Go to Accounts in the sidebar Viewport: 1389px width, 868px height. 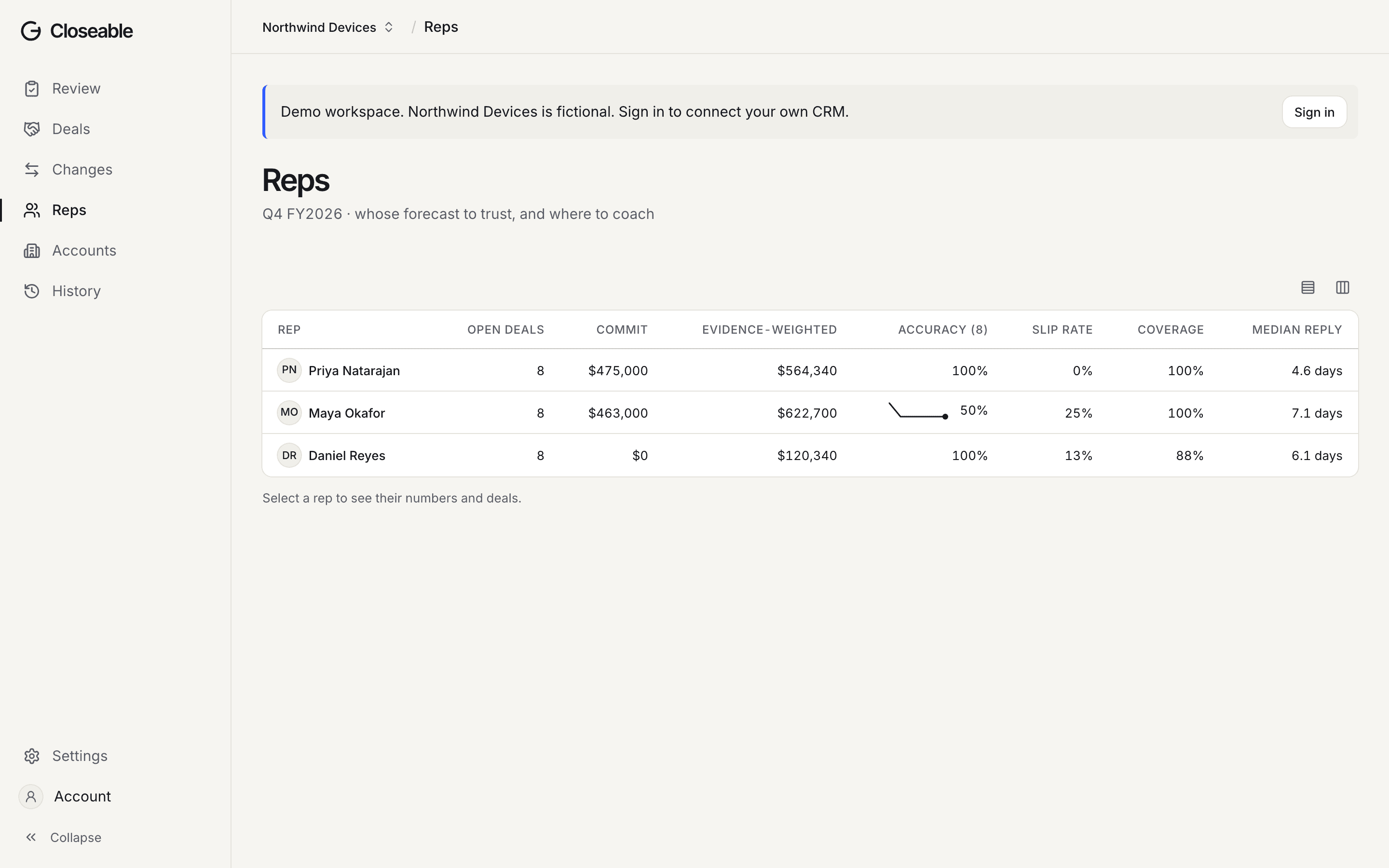point(84,251)
